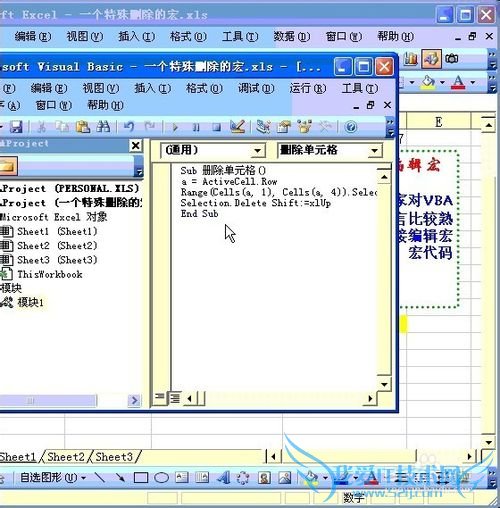Click the Paste clipboard icon
The width and height of the screenshot is (500, 508).
pos(83,127)
